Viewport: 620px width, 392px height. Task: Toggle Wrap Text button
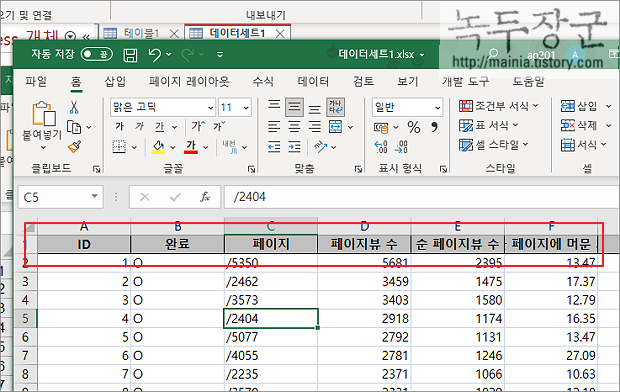click(336, 107)
